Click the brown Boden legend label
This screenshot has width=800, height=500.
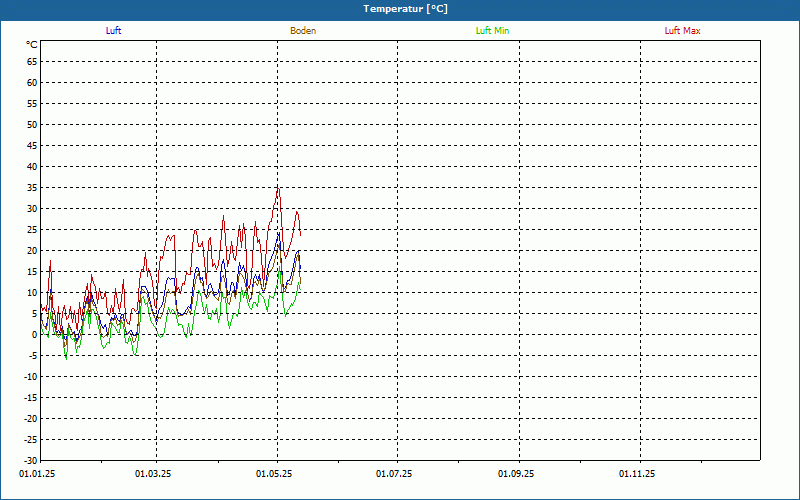[303, 31]
